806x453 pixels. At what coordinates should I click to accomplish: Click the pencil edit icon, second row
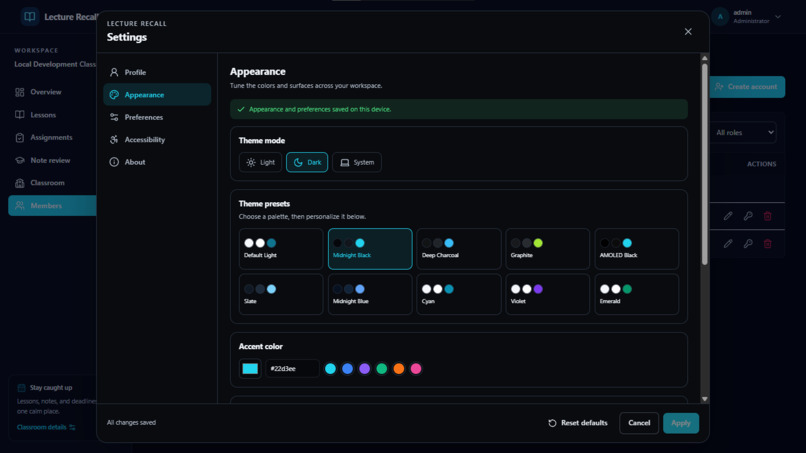click(x=728, y=244)
